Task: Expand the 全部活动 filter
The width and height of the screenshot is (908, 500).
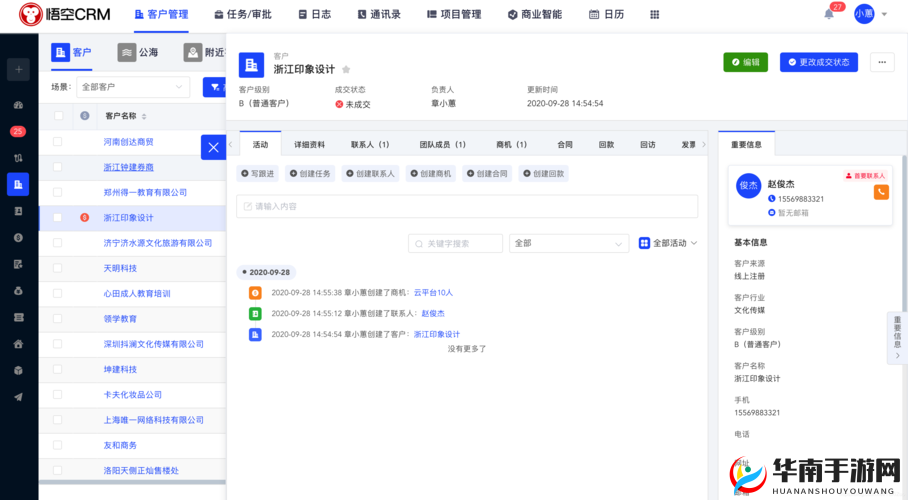Action: (668, 243)
